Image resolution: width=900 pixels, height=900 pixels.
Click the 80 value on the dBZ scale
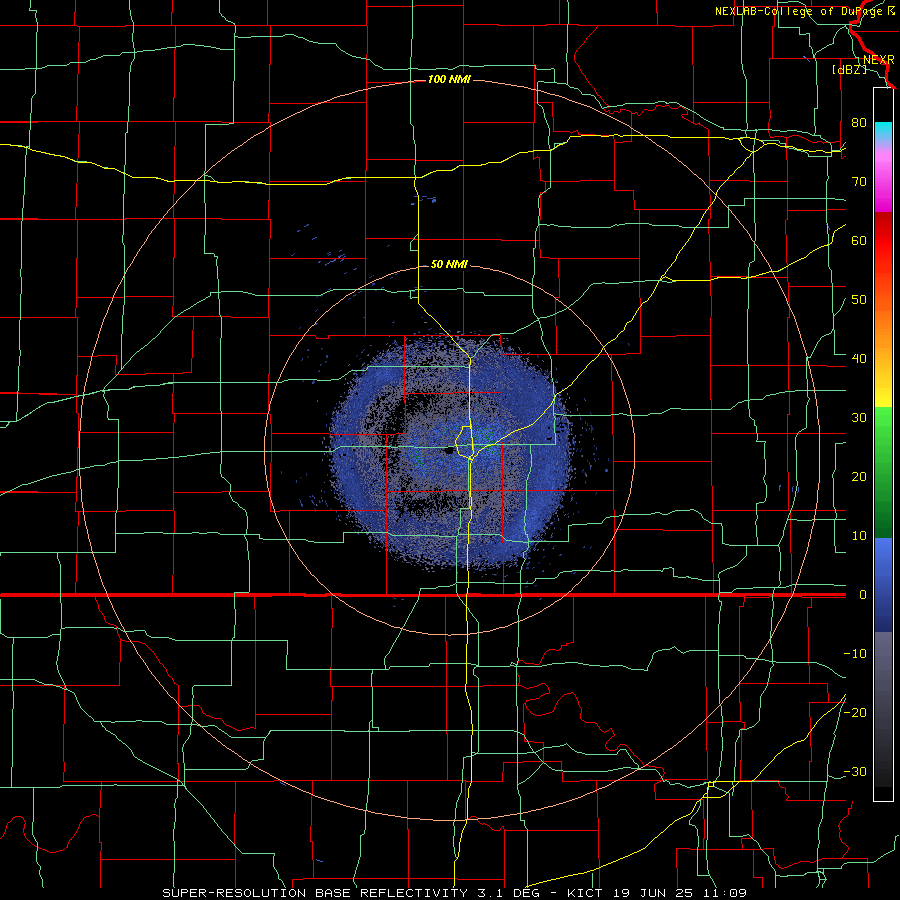click(x=859, y=123)
